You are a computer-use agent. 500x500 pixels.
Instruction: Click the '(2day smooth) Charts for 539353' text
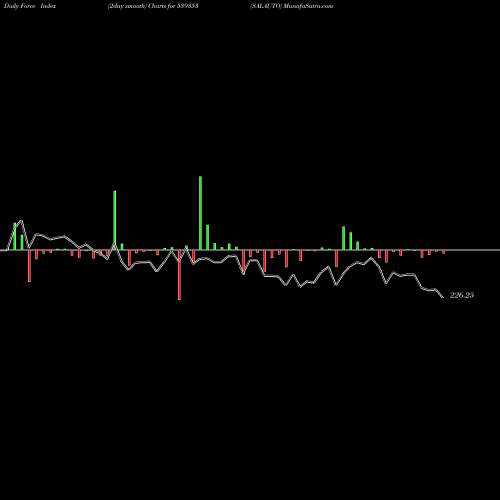153,6
